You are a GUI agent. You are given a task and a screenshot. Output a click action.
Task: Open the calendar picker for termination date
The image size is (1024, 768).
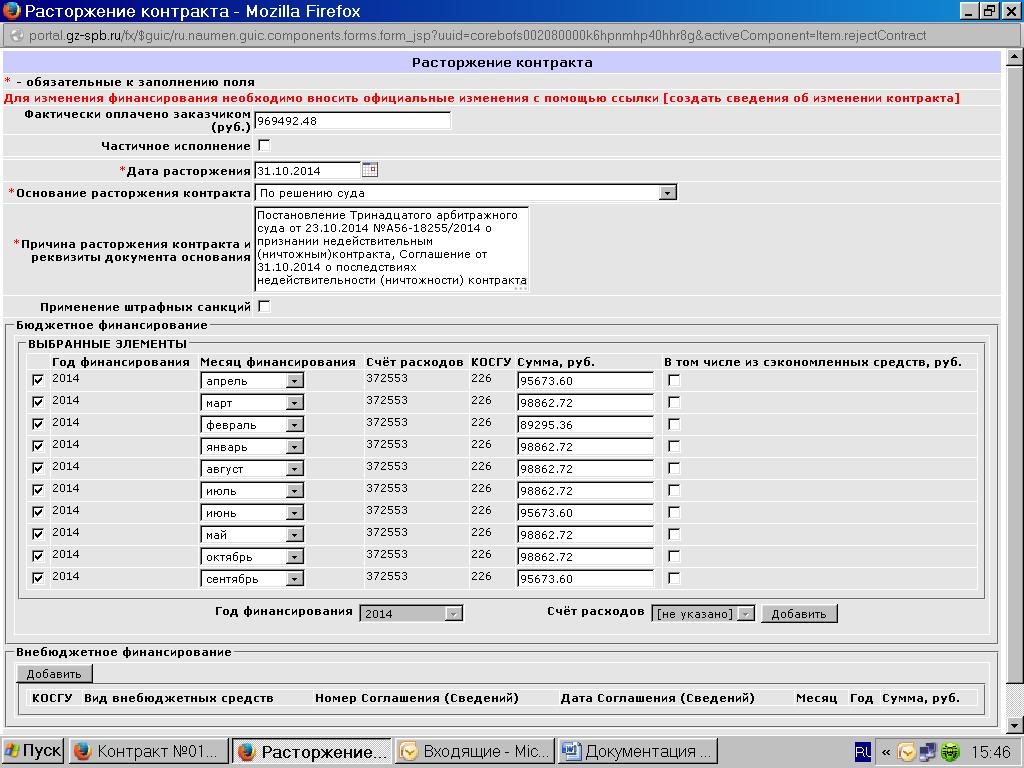click(x=370, y=170)
